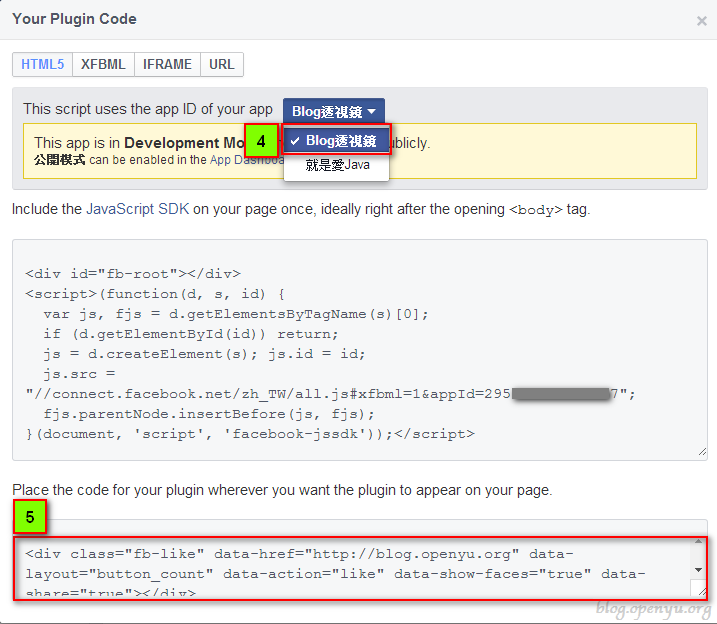Switch to the URL tab
Image resolution: width=717 pixels, height=624 pixels.
coord(222,64)
